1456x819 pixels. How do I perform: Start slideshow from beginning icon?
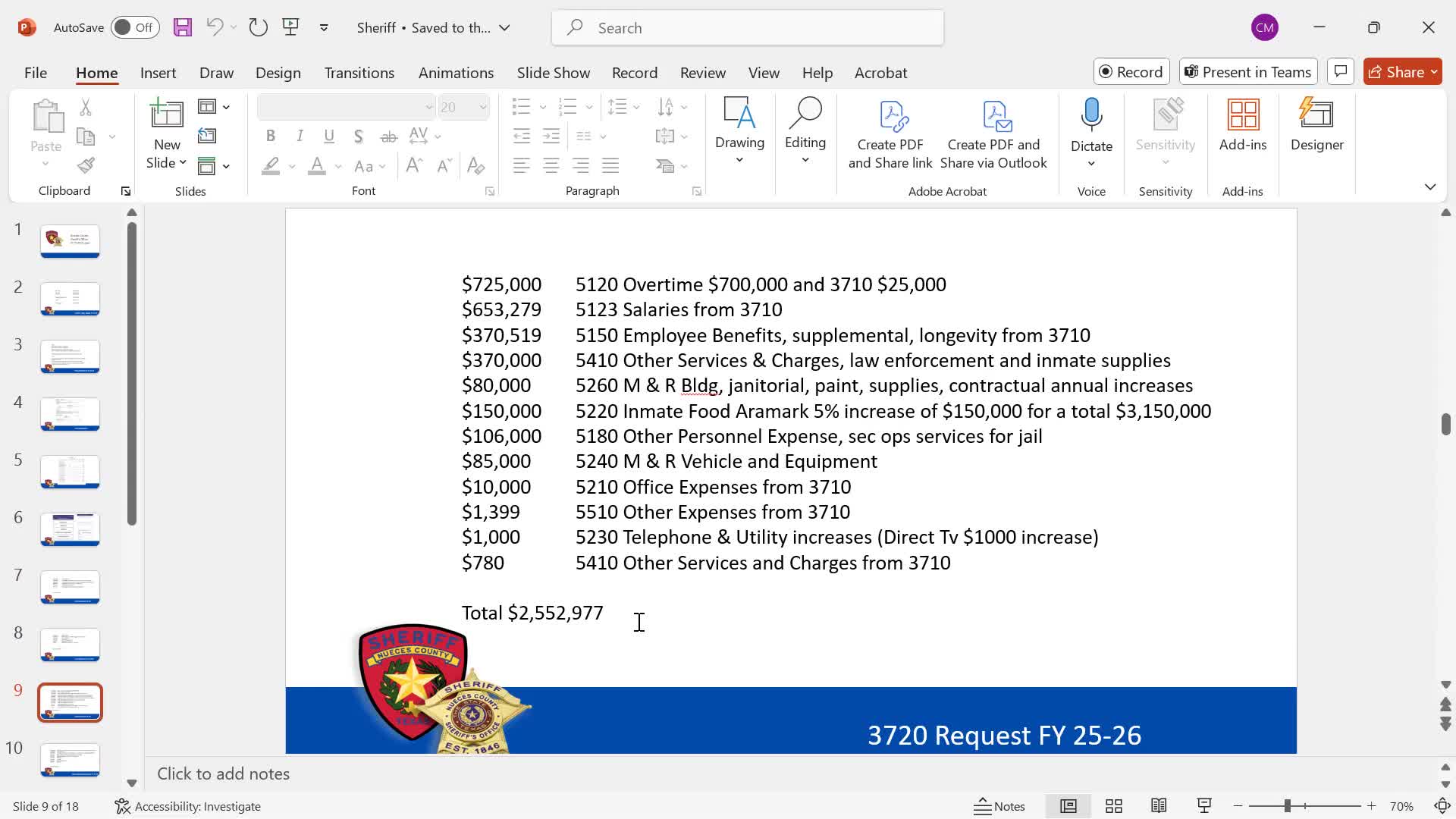(290, 28)
